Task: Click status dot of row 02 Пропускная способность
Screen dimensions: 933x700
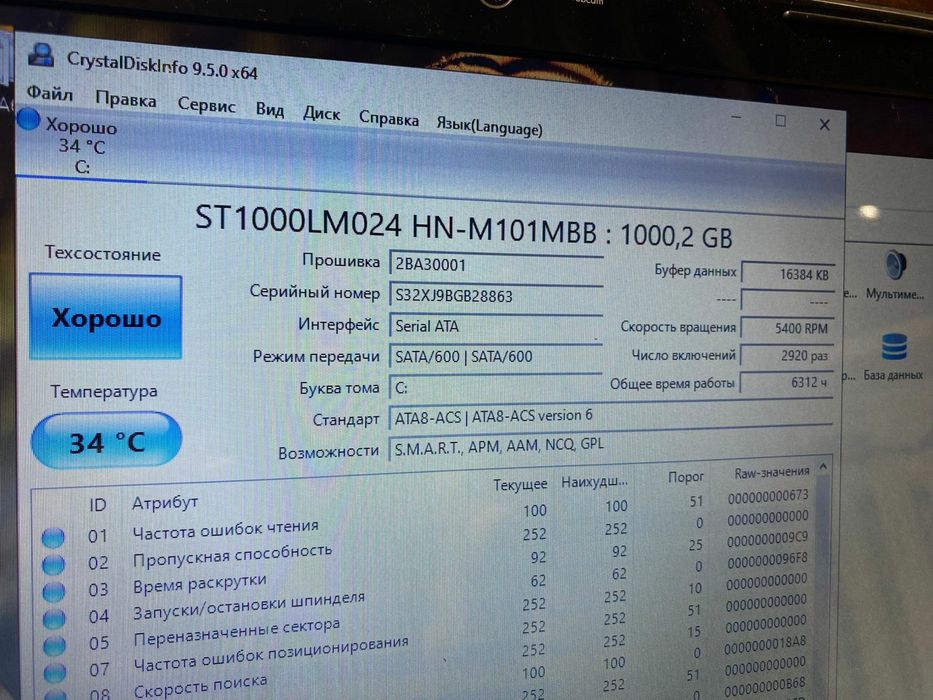Action: pyautogui.click(x=54, y=564)
